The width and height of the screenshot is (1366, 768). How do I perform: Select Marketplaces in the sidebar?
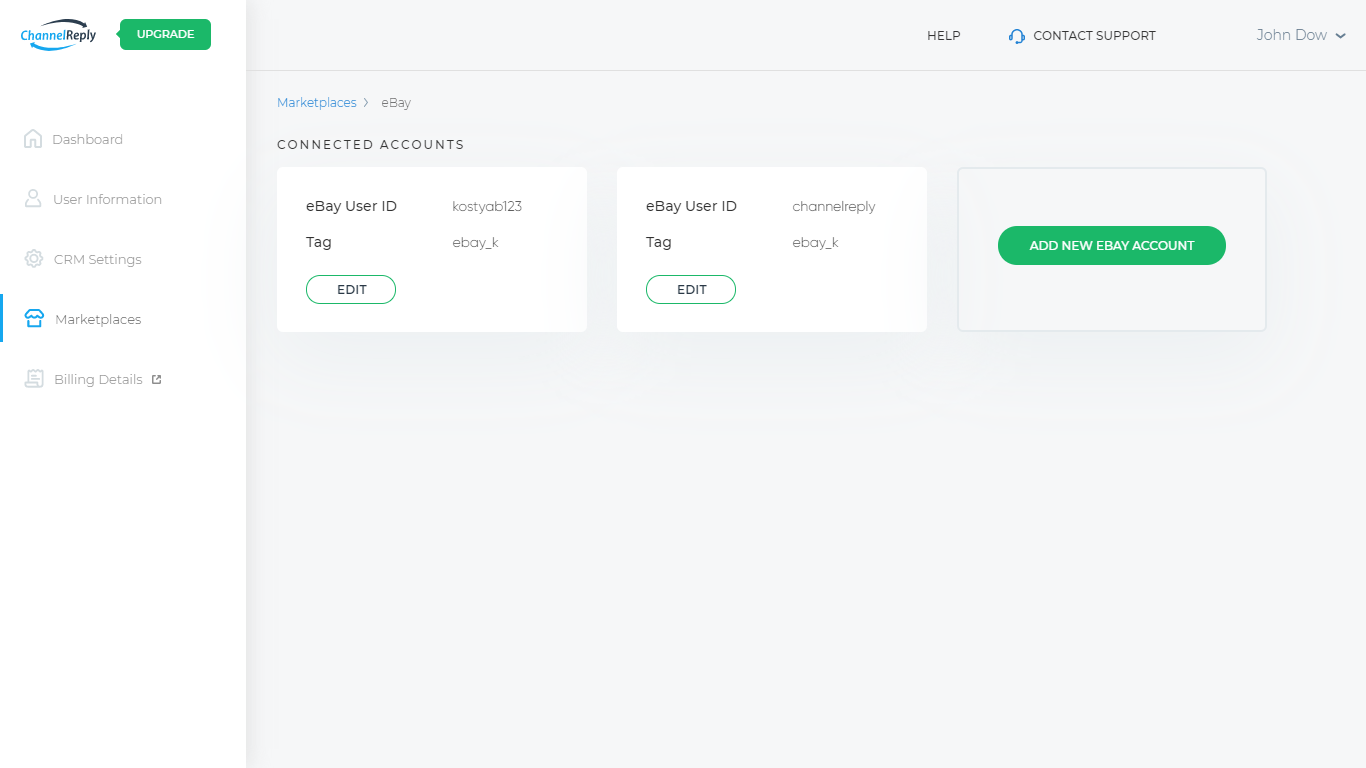(x=98, y=319)
